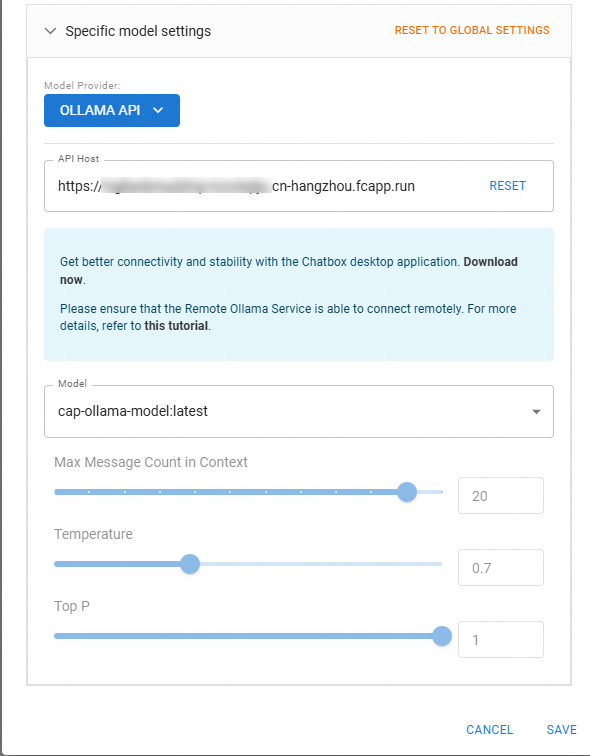This screenshot has height=756, width=590.
Task: Collapse the Specific model settings chevron
Action: coord(50,31)
